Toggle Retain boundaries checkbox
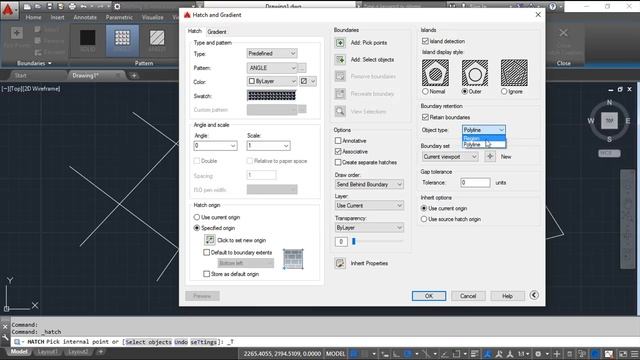The width and height of the screenshot is (640, 360). (x=425, y=117)
